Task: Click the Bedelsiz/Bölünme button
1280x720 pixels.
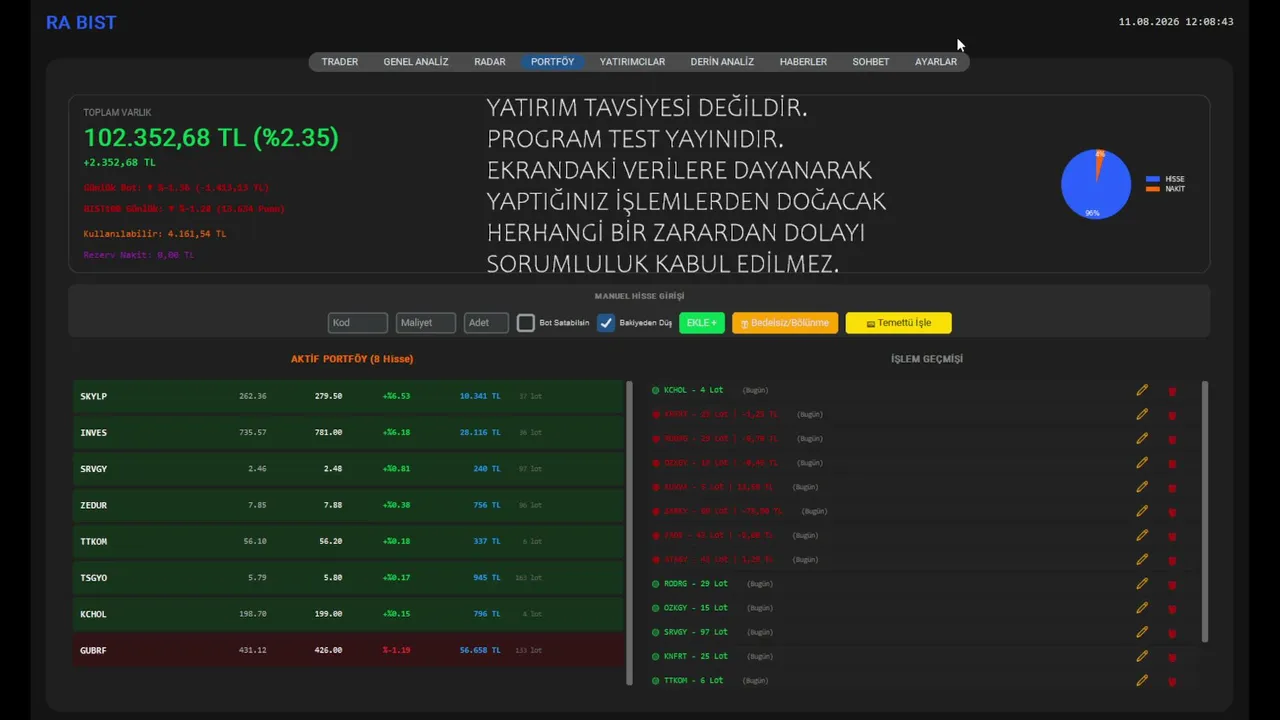Action: [x=785, y=323]
